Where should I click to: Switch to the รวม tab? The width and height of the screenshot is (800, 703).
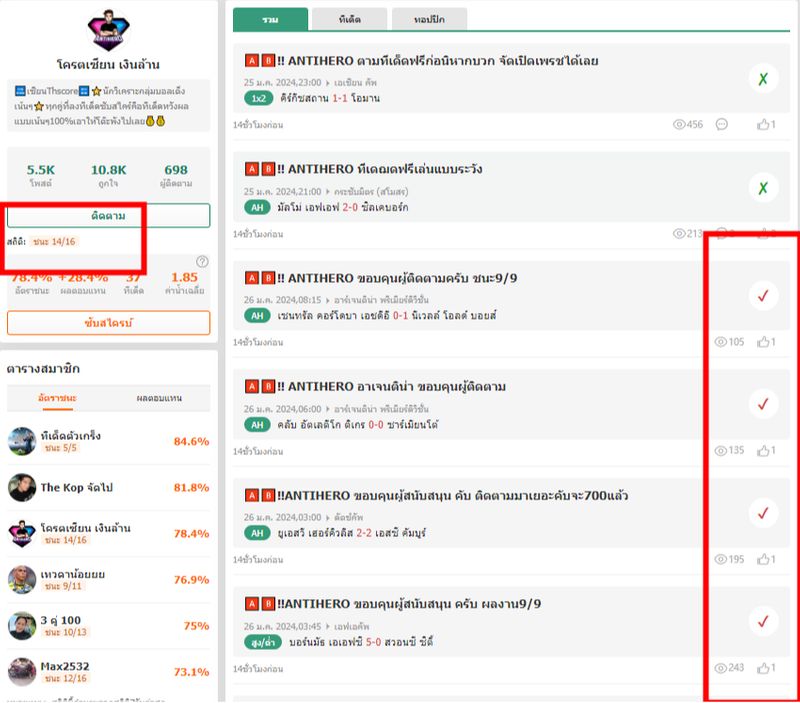[x=270, y=19]
